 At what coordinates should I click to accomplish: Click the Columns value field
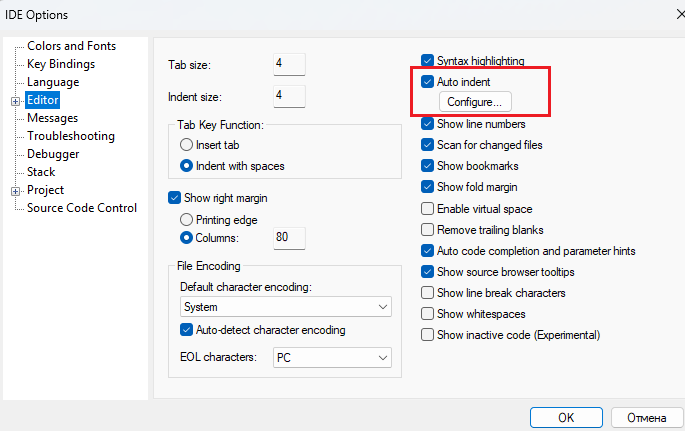click(x=288, y=238)
